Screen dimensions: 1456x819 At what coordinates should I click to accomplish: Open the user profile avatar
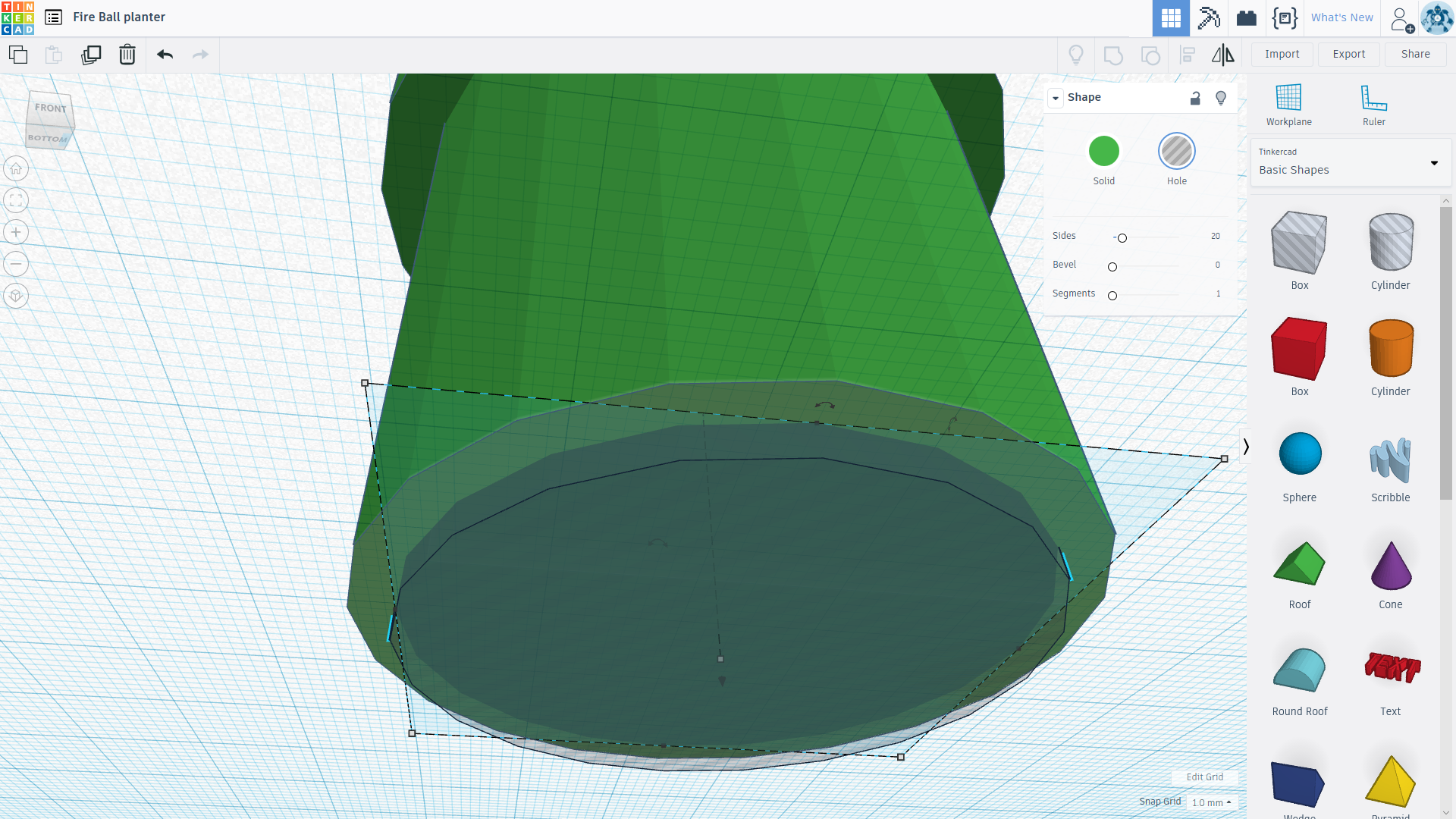tap(1437, 18)
